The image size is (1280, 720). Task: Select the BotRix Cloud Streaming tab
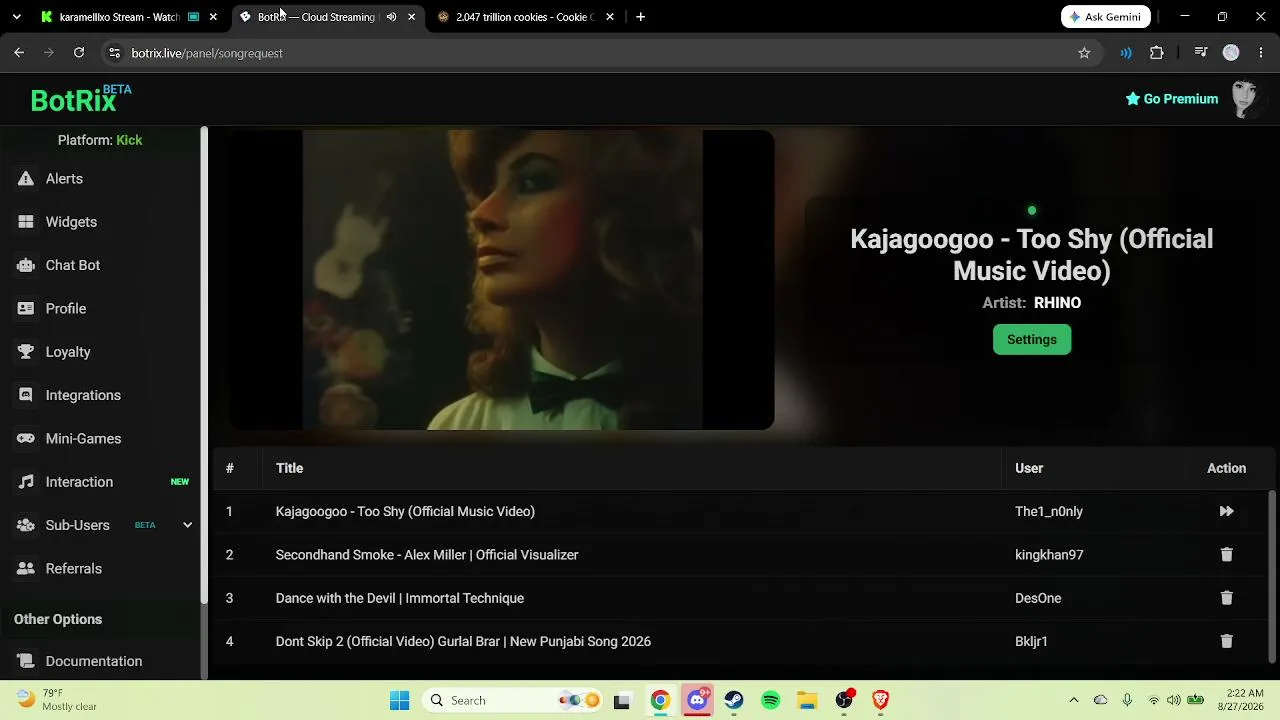click(x=327, y=17)
